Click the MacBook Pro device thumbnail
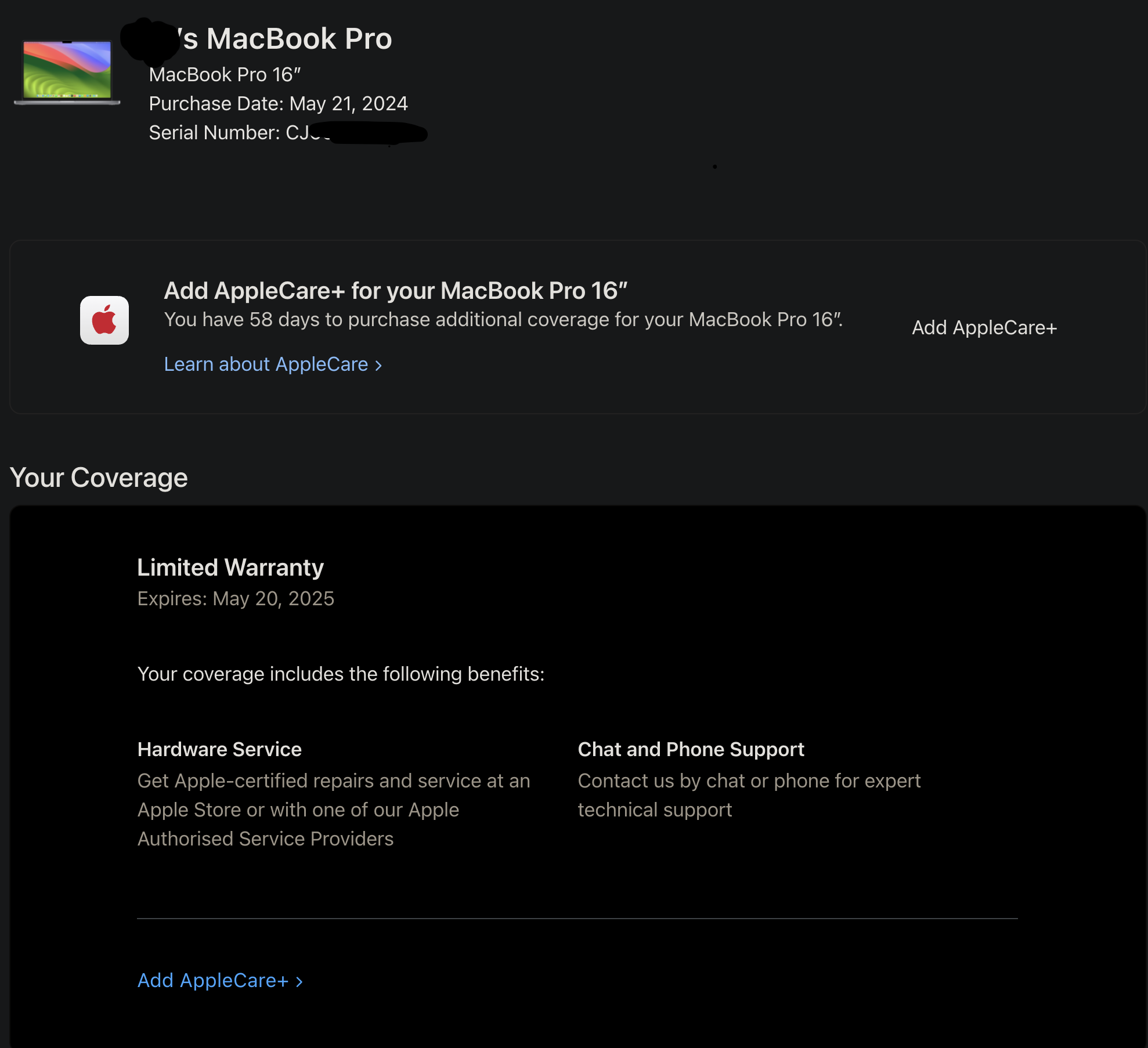Image resolution: width=1148 pixels, height=1048 pixels. click(67, 72)
